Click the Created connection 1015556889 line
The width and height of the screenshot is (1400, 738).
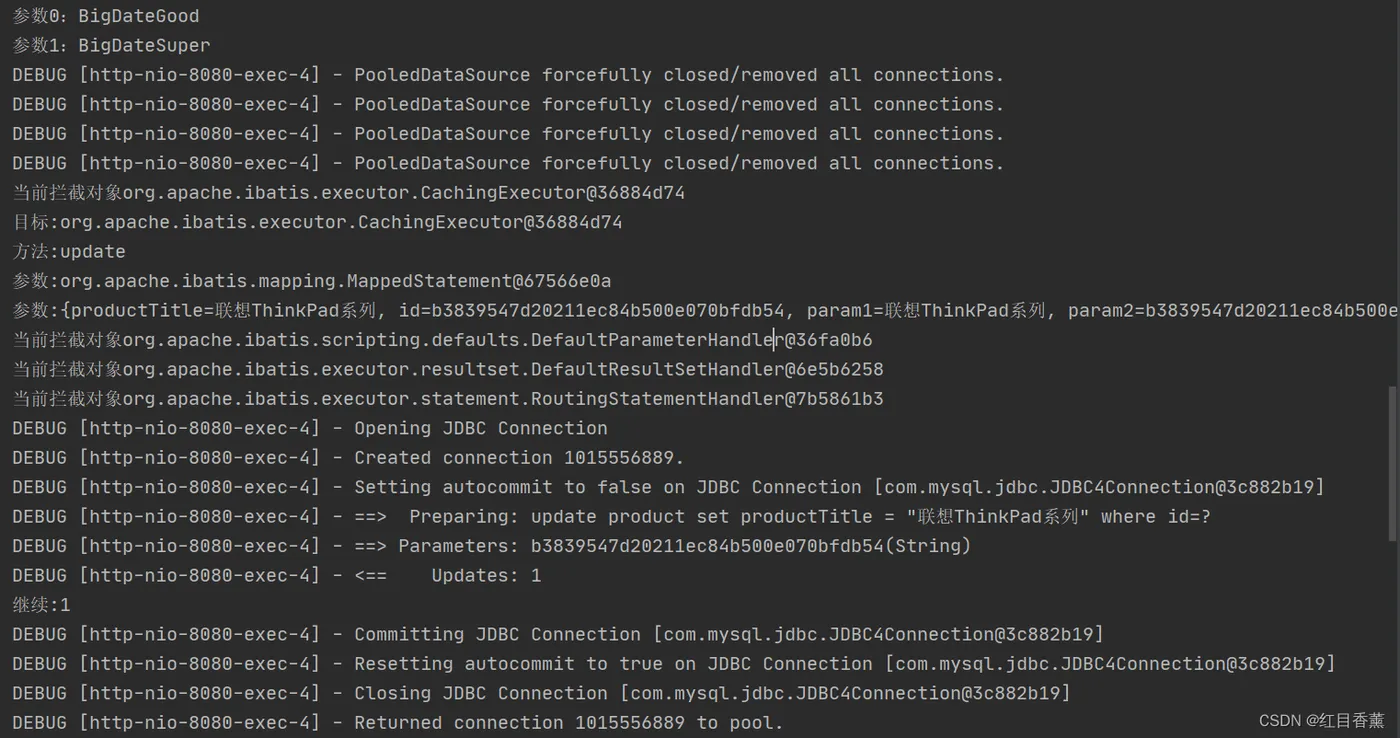point(349,458)
